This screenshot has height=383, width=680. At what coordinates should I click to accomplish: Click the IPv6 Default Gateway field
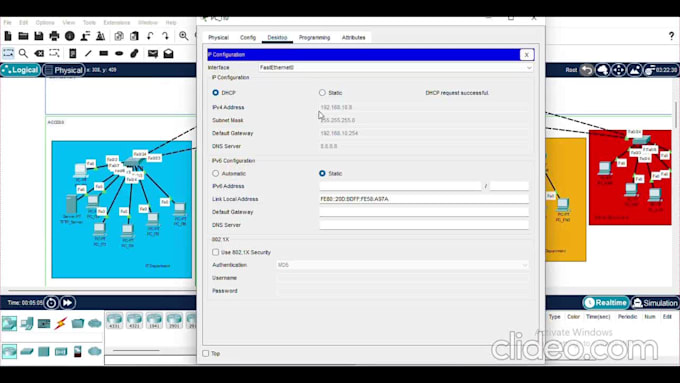(x=424, y=212)
